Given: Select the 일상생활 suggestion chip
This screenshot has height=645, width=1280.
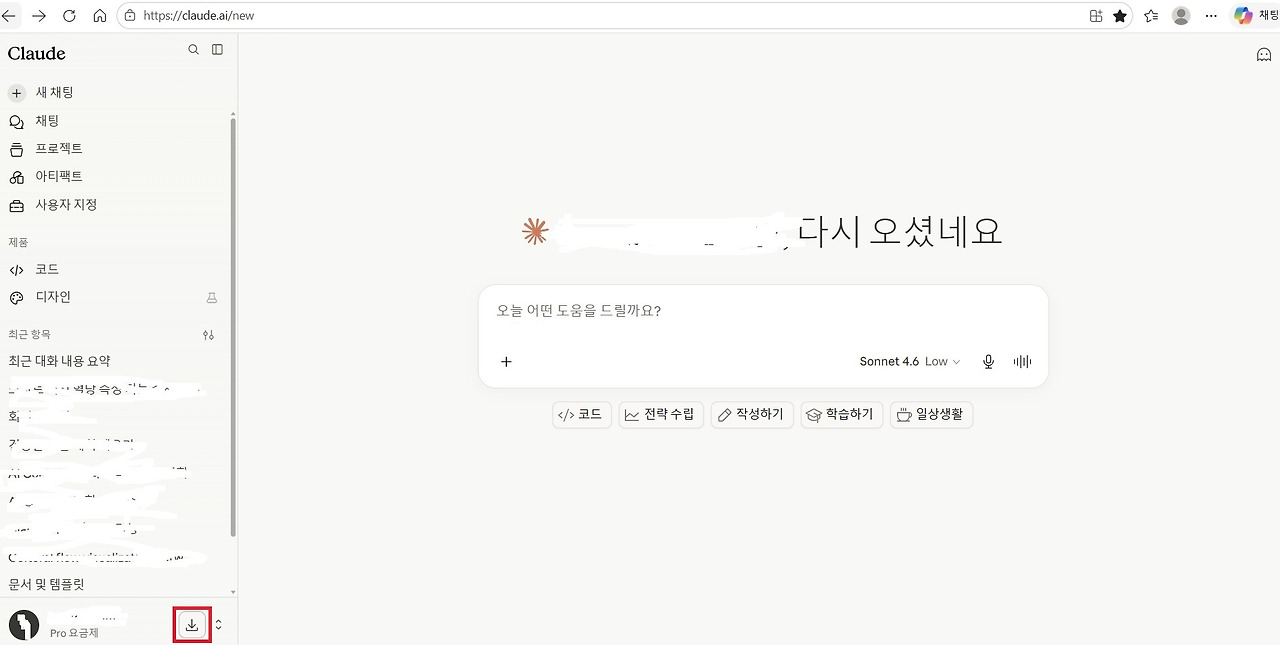Looking at the screenshot, I should [x=931, y=414].
